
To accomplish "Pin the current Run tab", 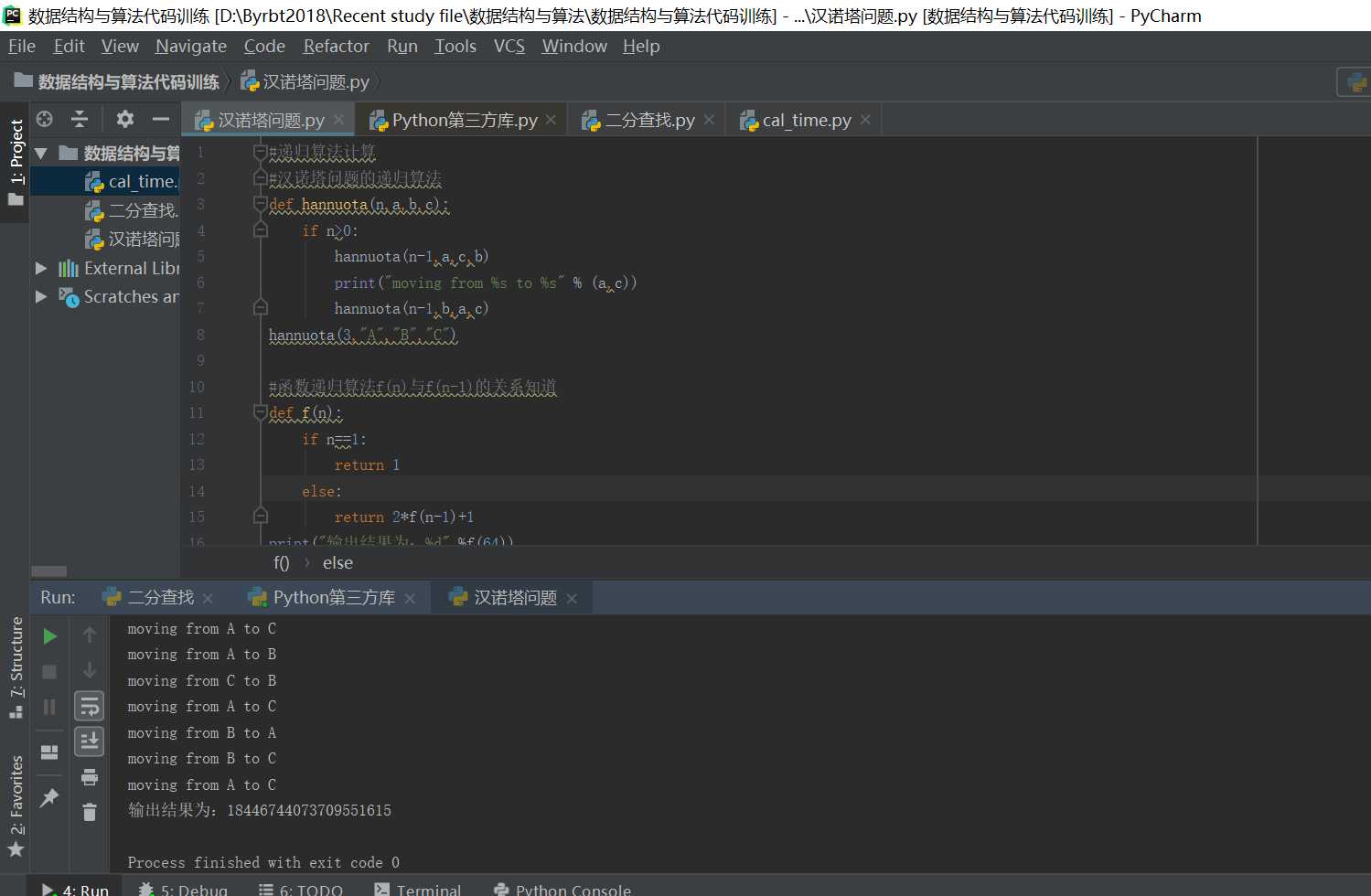I will click(49, 797).
